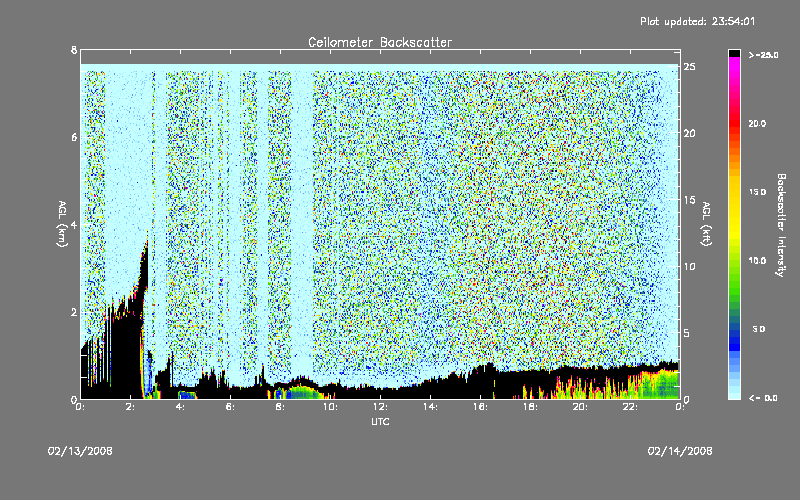The height and width of the screenshot is (500, 800).
Task: Select the '16:' hour tick on the UTC axis
Action: click(x=480, y=407)
